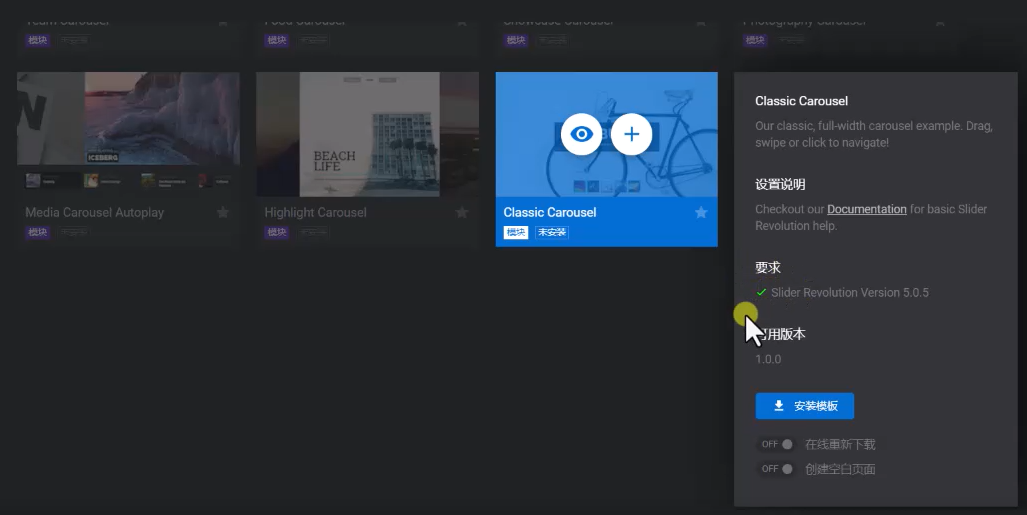Star the Media Carousel Autoplay template
The height and width of the screenshot is (515, 1027).
(x=223, y=212)
